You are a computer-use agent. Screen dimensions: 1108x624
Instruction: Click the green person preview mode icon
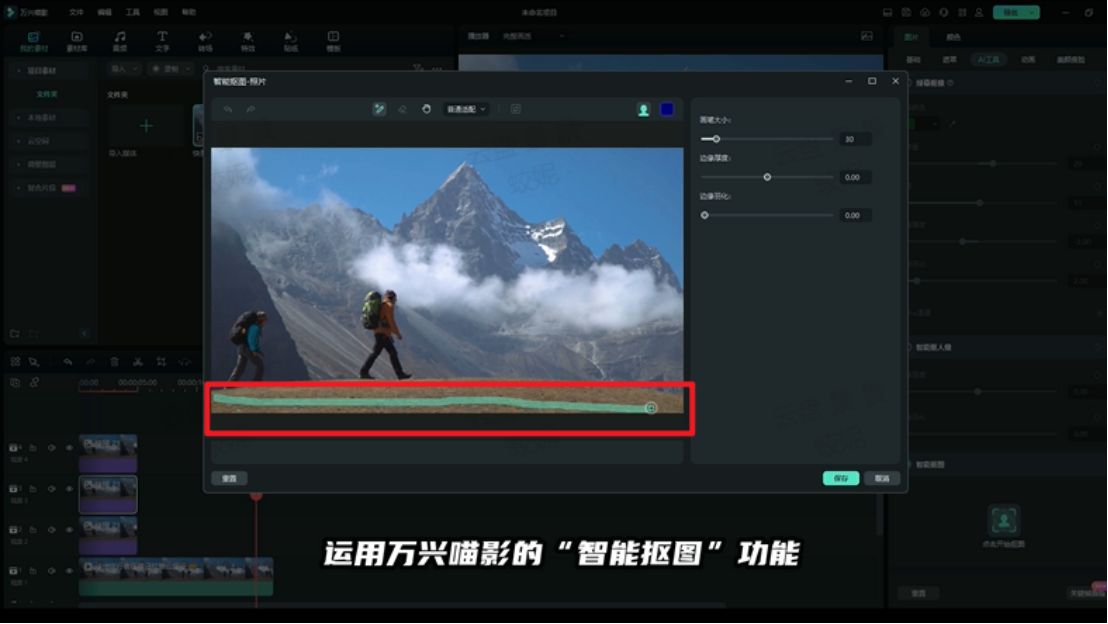[644, 110]
